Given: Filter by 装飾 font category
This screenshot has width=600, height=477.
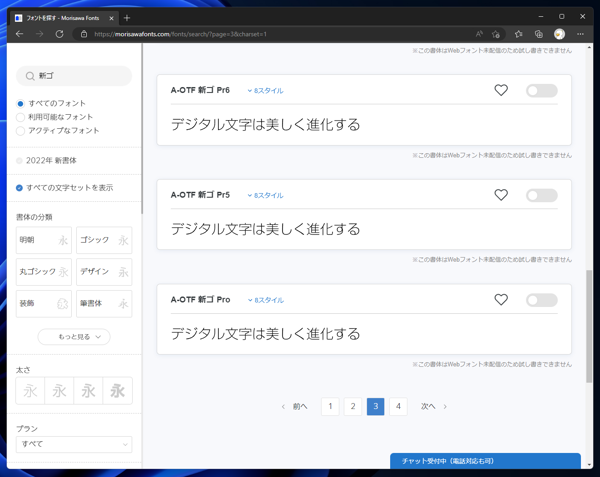Looking at the screenshot, I should coord(44,304).
